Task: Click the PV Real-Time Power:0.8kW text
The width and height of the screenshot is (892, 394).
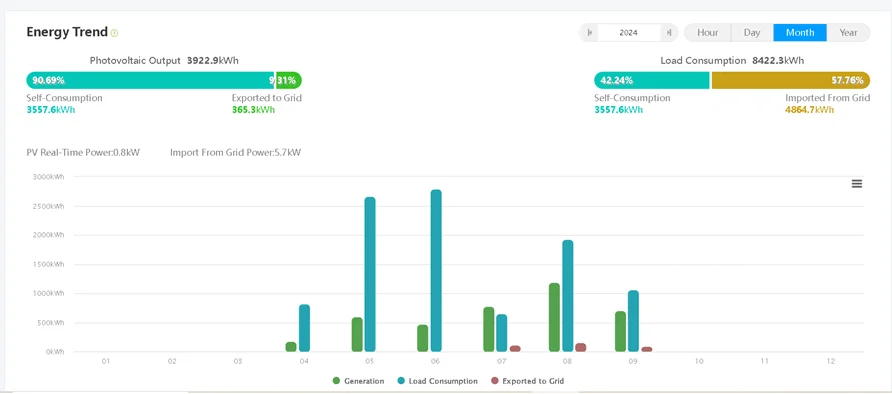Action: [83, 152]
